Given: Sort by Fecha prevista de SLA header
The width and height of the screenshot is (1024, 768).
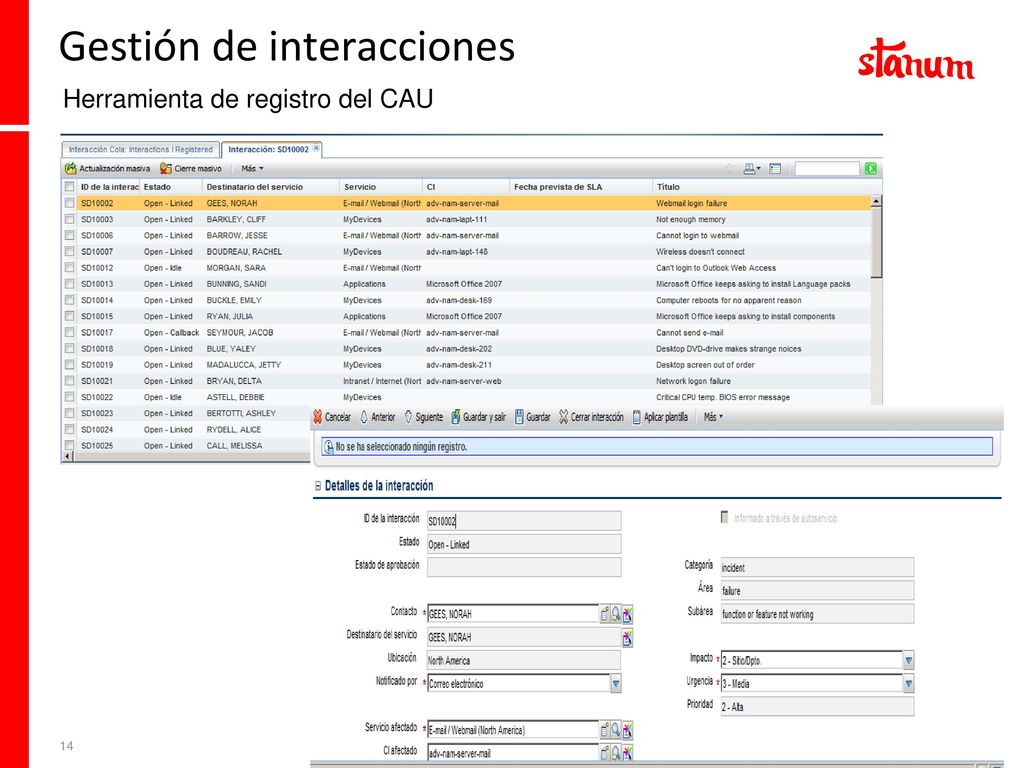Looking at the screenshot, I should (x=558, y=187).
